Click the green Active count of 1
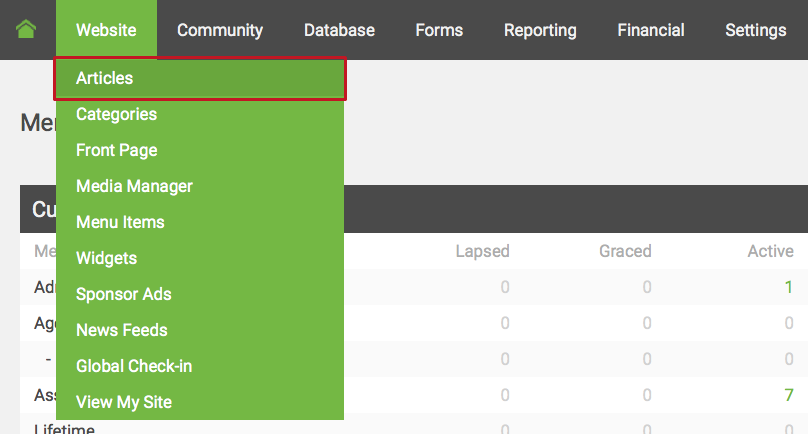808x434 pixels. pyautogui.click(x=788, y=287)
